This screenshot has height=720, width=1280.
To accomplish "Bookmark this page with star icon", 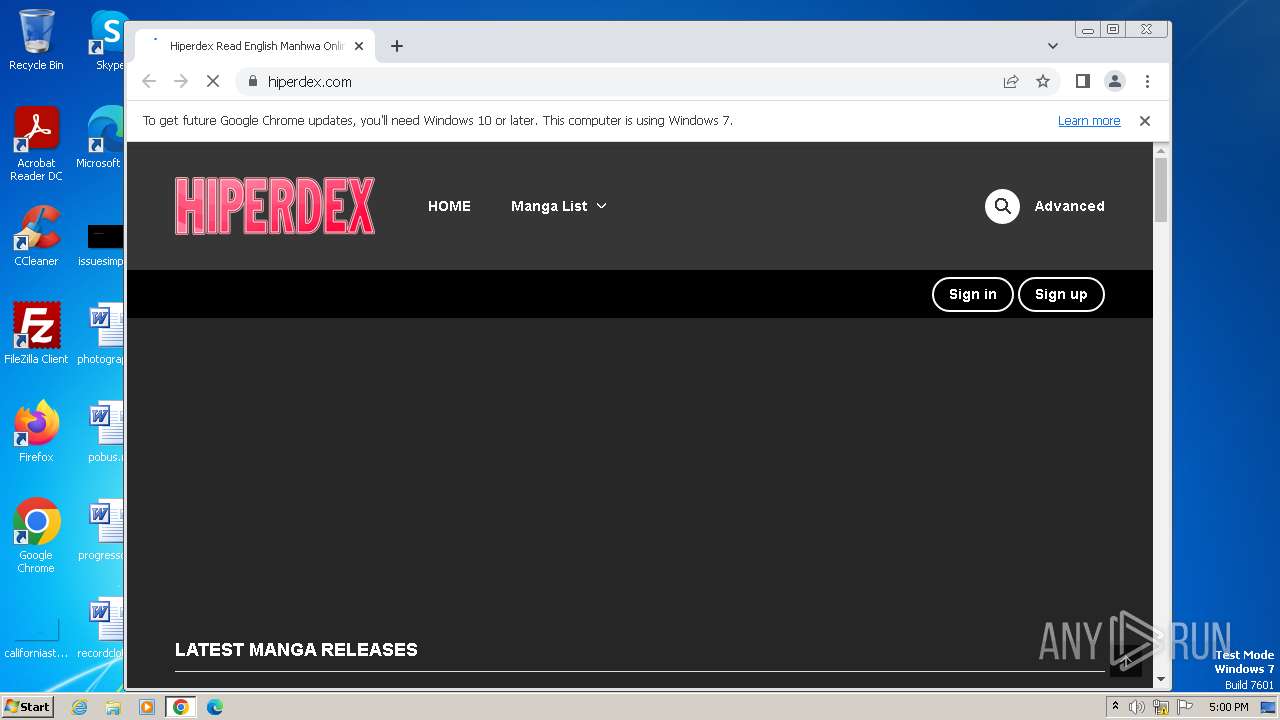I will click(1043, 81).
